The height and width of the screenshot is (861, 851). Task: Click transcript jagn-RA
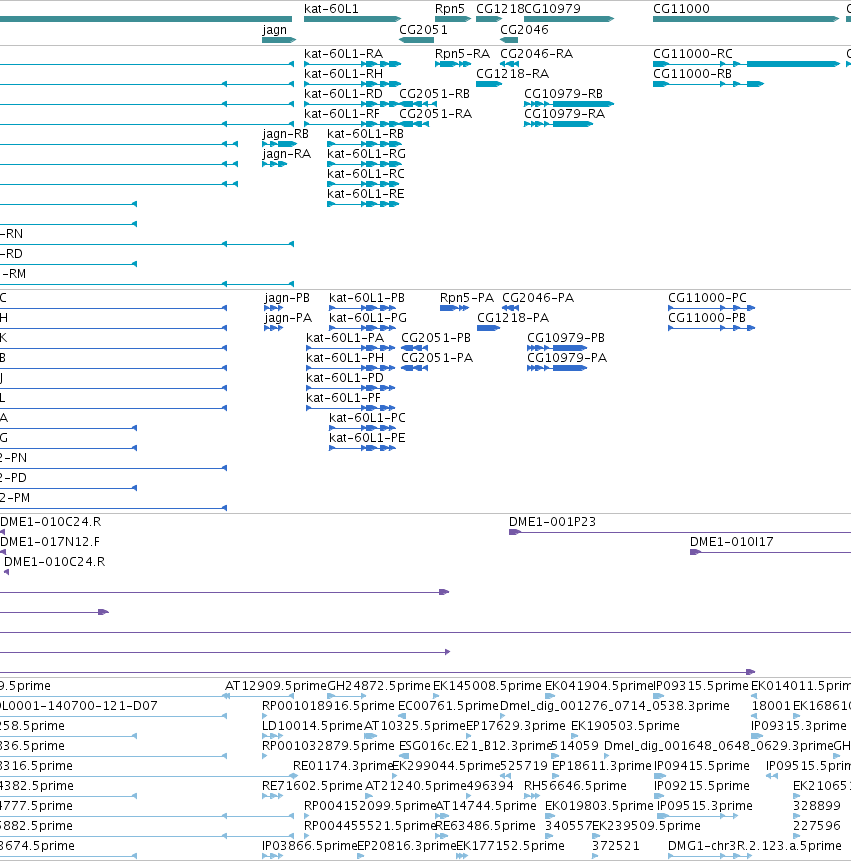pyautogui.click(x=275, y=164)
